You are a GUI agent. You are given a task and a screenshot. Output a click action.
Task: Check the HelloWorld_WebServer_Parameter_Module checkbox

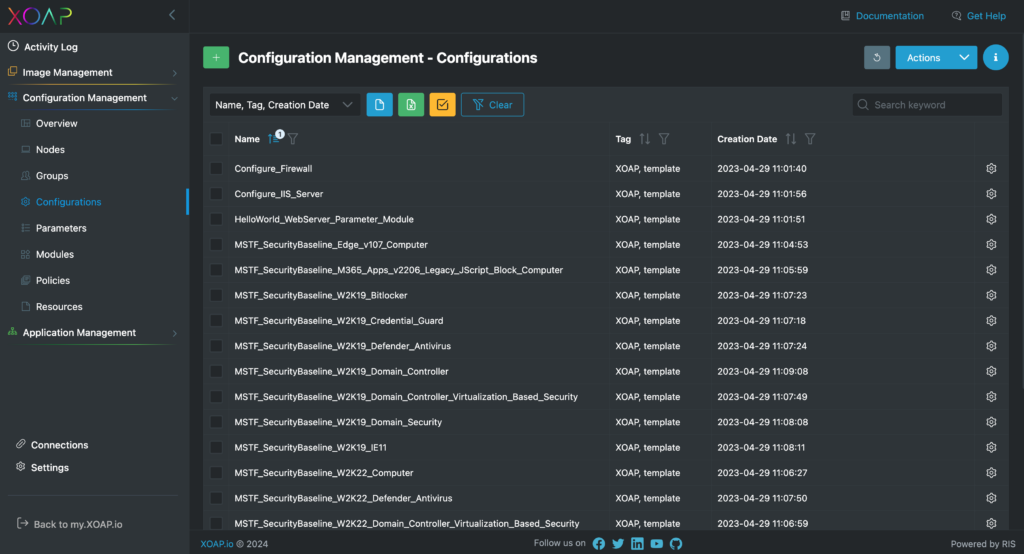[216, 220]
